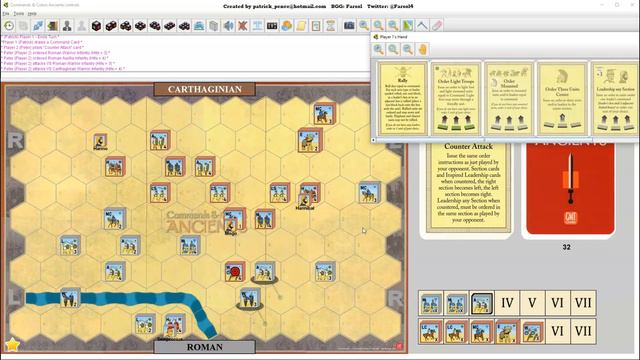Select the Hannibal leader on the map
This screenshot has width=640, height=360.
click(304, 202)
